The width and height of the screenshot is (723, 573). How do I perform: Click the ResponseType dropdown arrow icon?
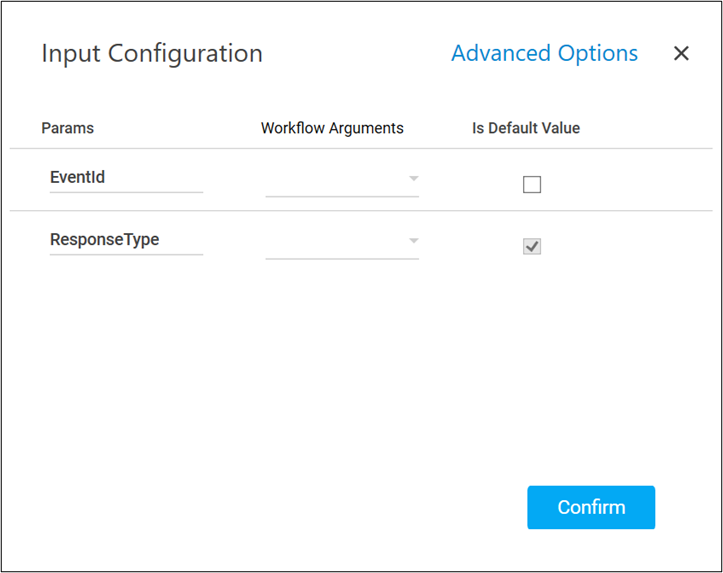tap(413, 241)
